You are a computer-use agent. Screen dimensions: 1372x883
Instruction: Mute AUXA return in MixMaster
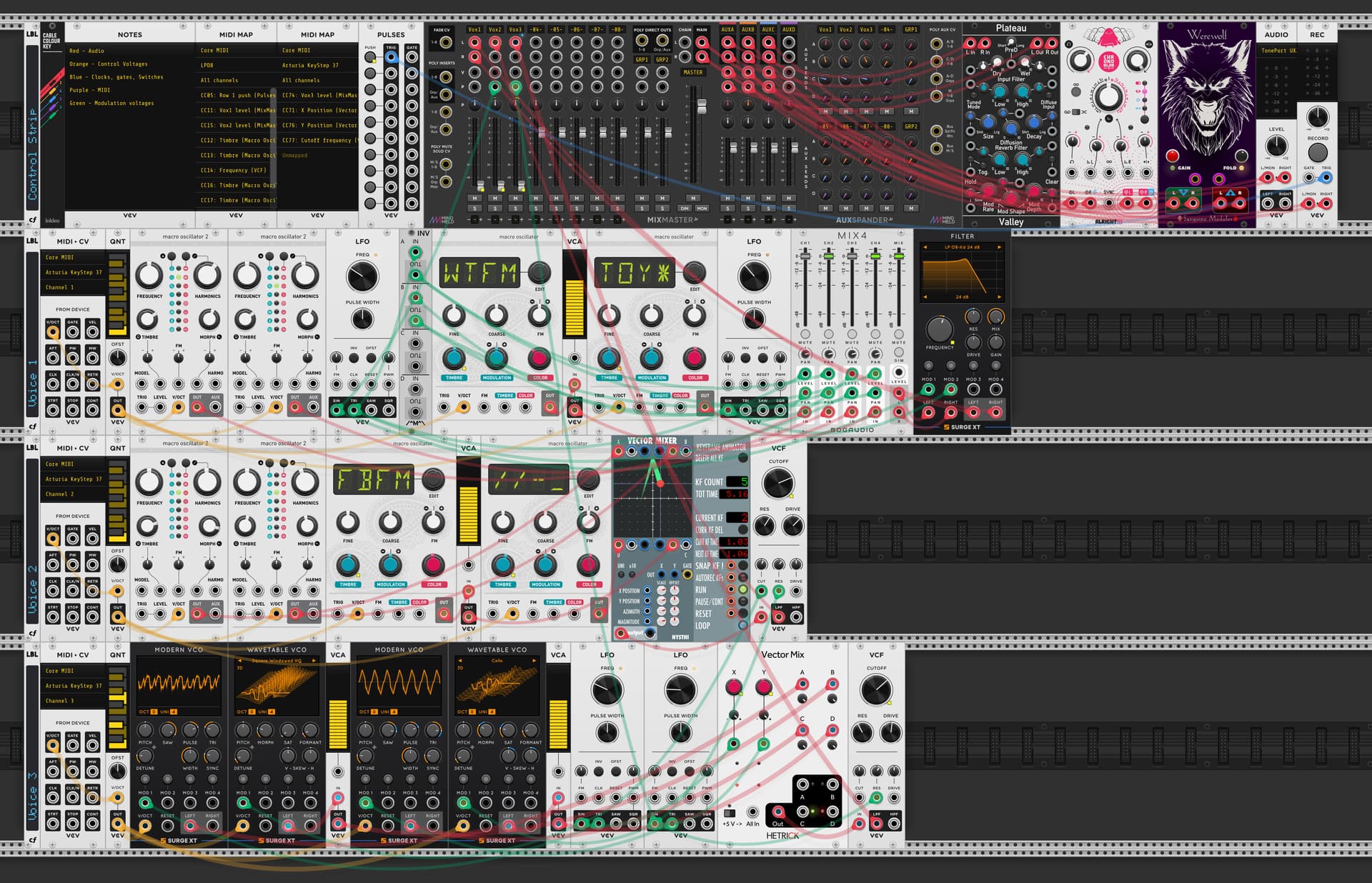pos(727,198)
